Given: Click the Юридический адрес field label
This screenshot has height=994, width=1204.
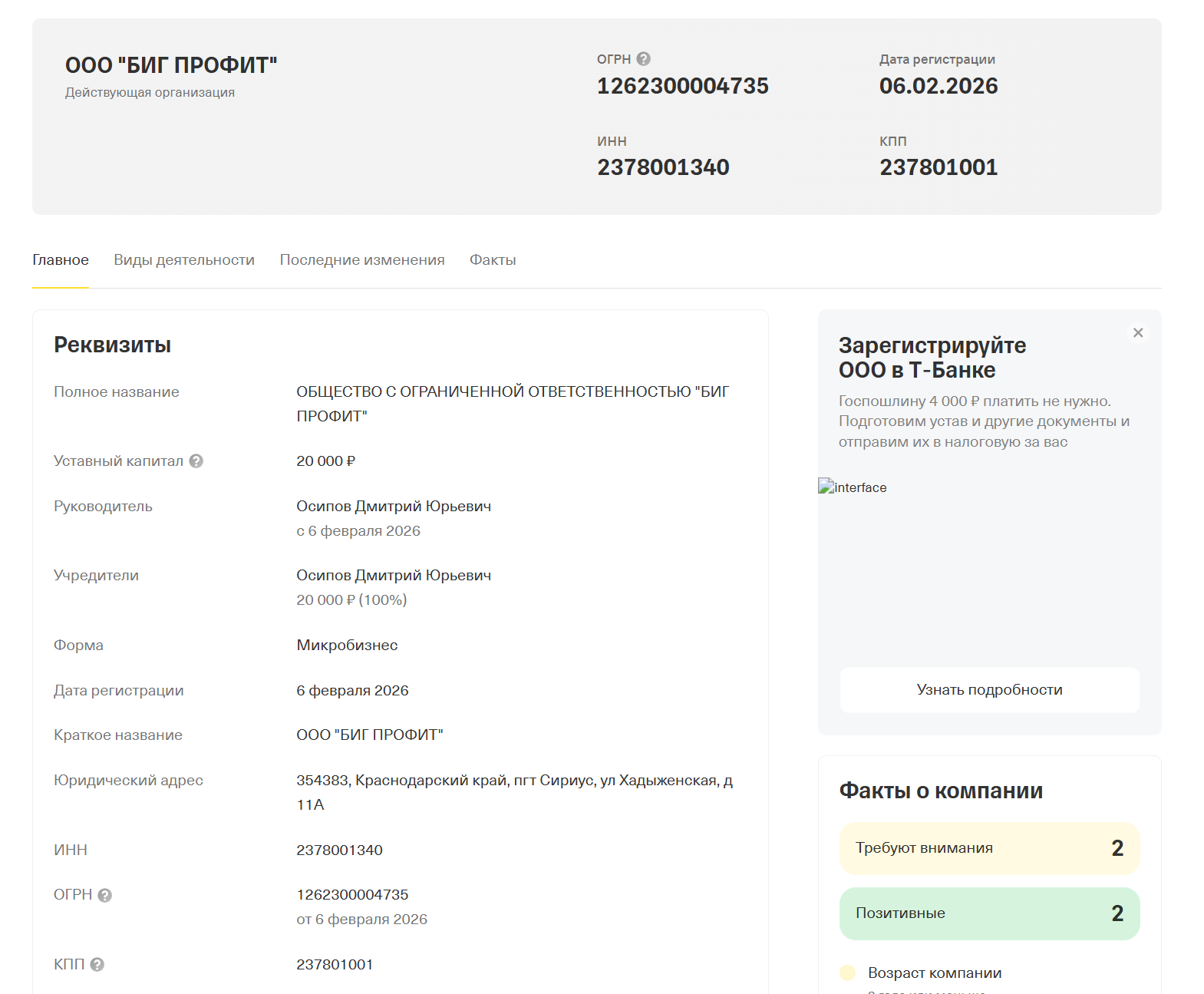Looking at the screenshot, I should 128,781.
